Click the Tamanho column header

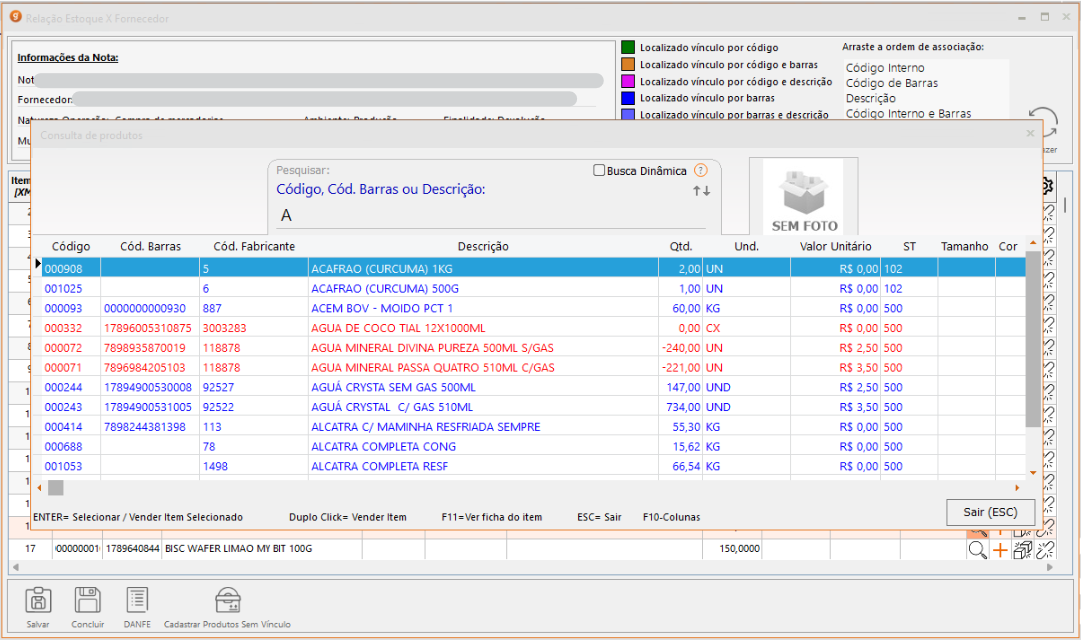point(964,246)
